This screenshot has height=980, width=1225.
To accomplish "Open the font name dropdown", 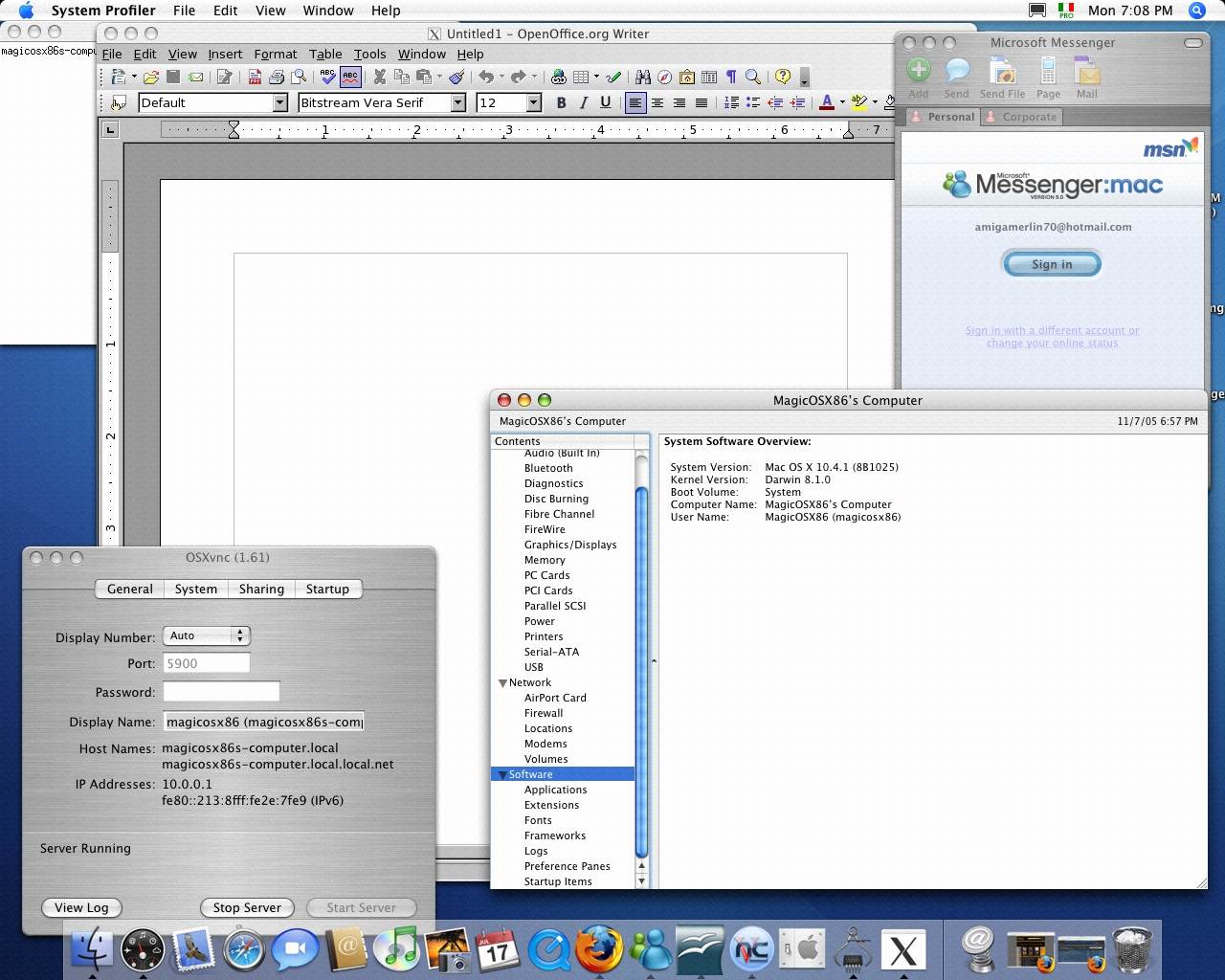I will point(457,102).
